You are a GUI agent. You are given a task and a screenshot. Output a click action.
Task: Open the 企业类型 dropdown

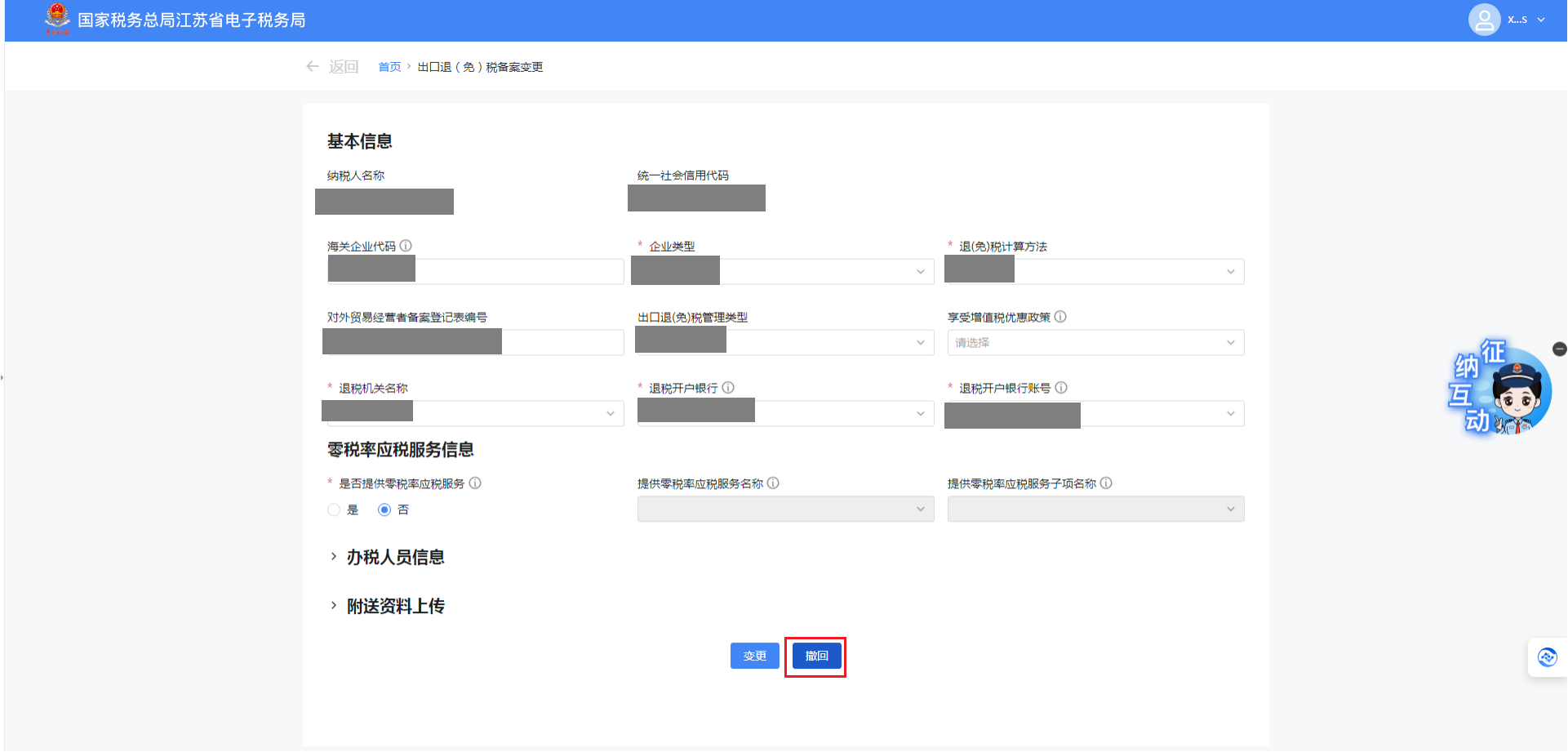tap(824, 272)
